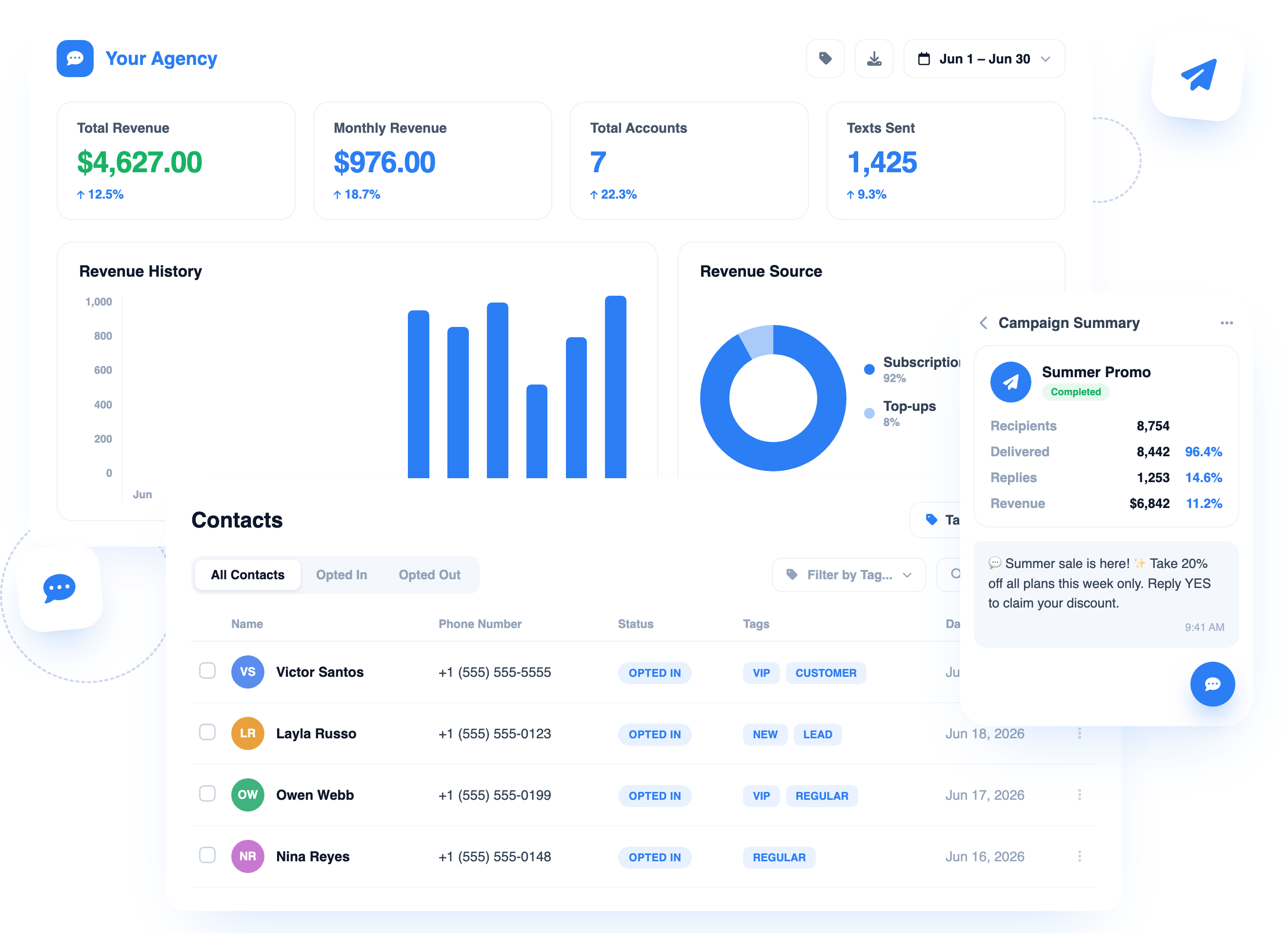Open more options for Owen Webb row

click(1080, 794)
